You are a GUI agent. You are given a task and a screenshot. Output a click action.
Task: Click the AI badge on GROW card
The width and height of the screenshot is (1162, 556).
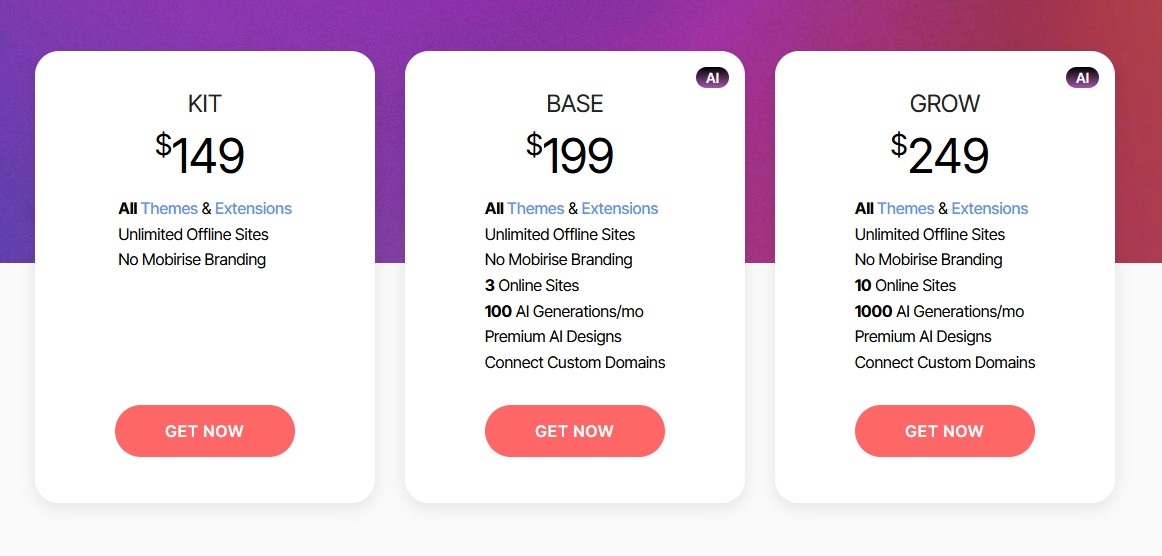[1082, 78]
